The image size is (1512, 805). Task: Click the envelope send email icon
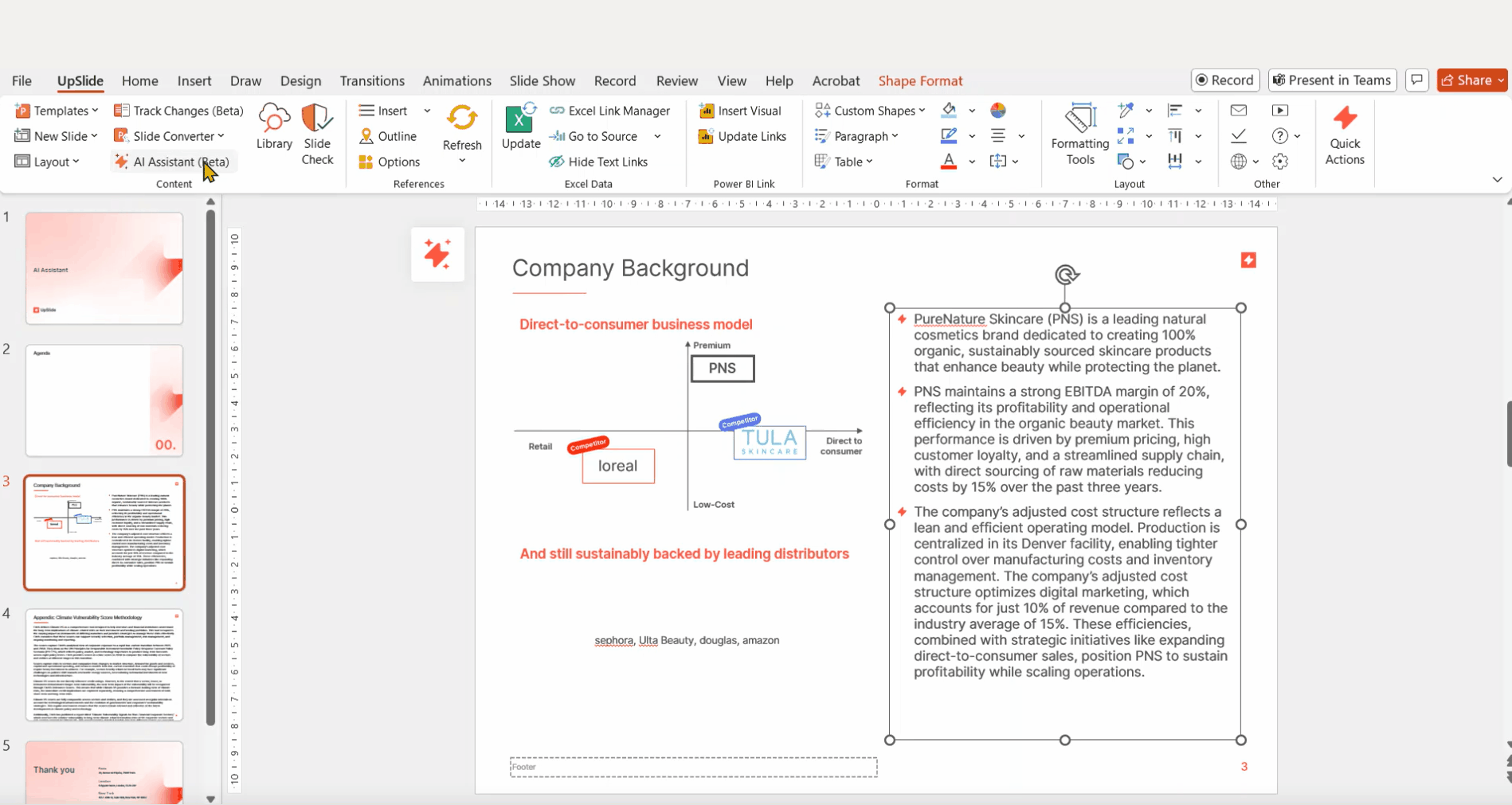pyautogui.click(x=1239, y=110)
